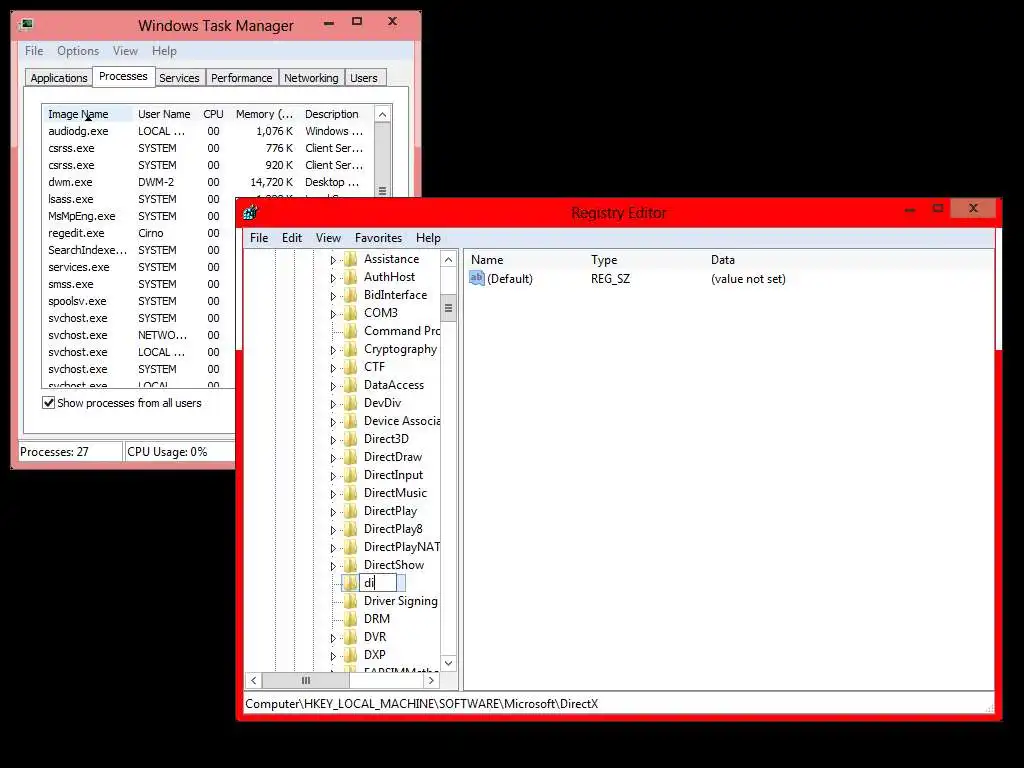Click the Cryptography folder icon
Viewport: 1024px width, 768px height.
click(x=351, y=349)
